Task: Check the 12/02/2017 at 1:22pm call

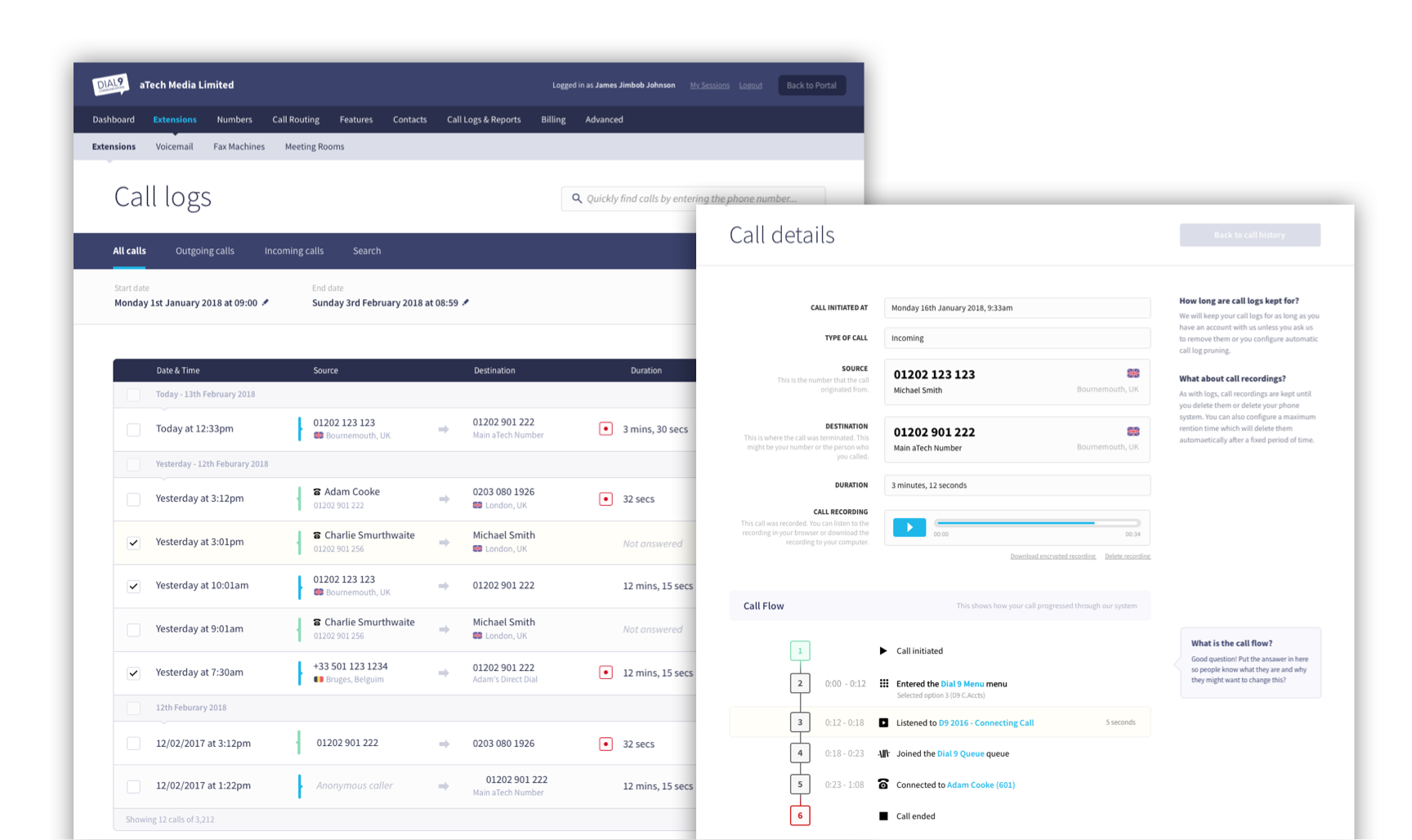Action: click(133, 786)
